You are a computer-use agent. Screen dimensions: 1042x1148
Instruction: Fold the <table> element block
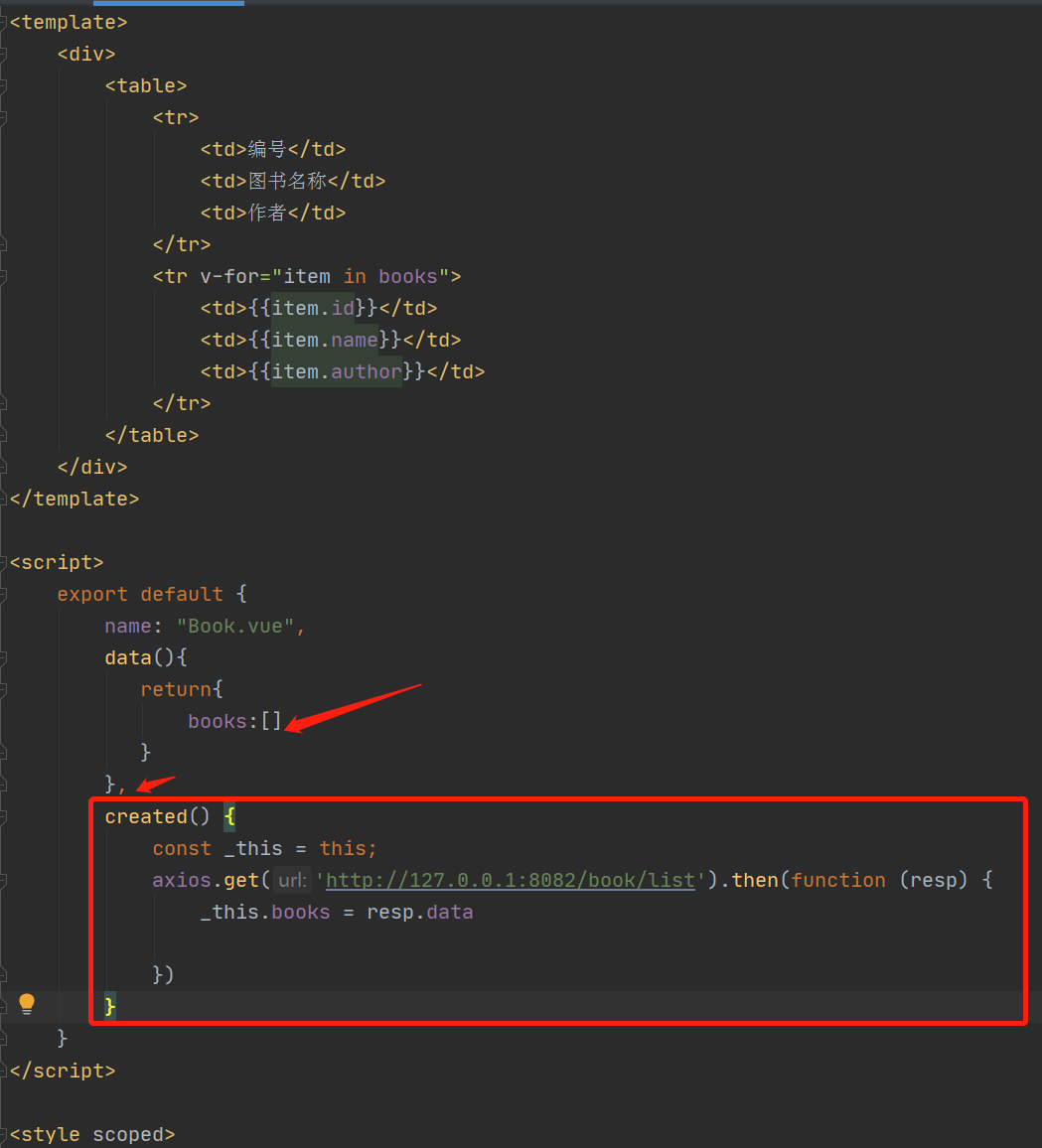tap(4, 86)
